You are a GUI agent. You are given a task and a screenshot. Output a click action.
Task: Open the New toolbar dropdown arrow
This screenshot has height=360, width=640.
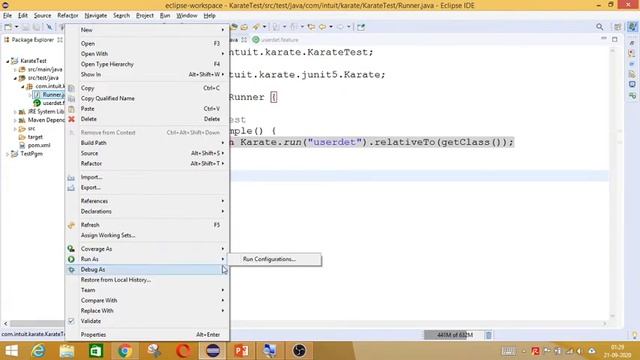(17, 27)
